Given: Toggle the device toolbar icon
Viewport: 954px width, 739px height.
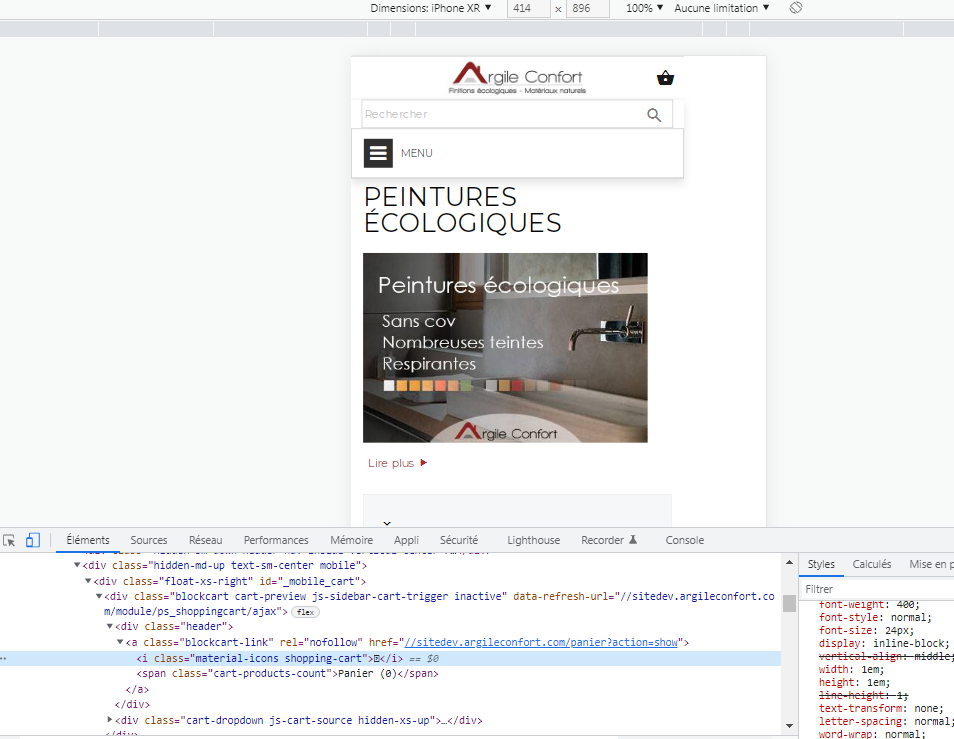Looking at the screenshot, I should click(x=33, y=540).
